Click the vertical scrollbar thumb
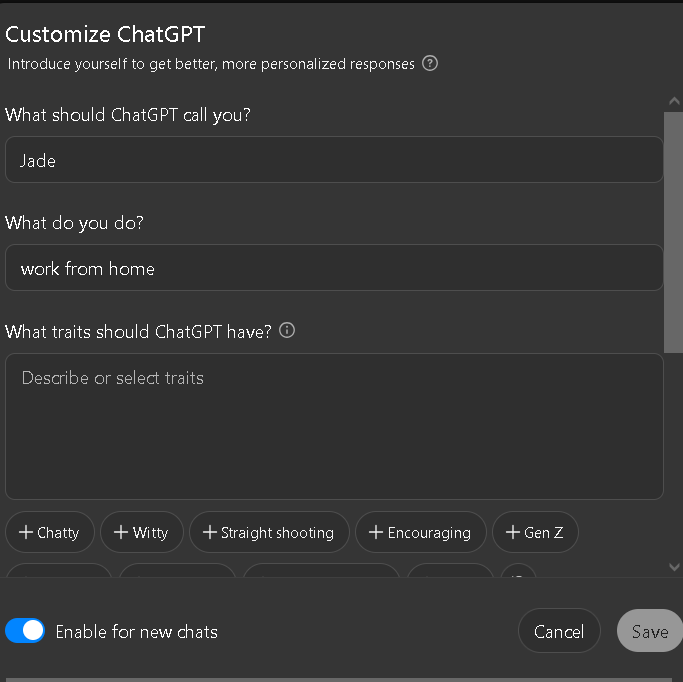 tap(673, 232)
